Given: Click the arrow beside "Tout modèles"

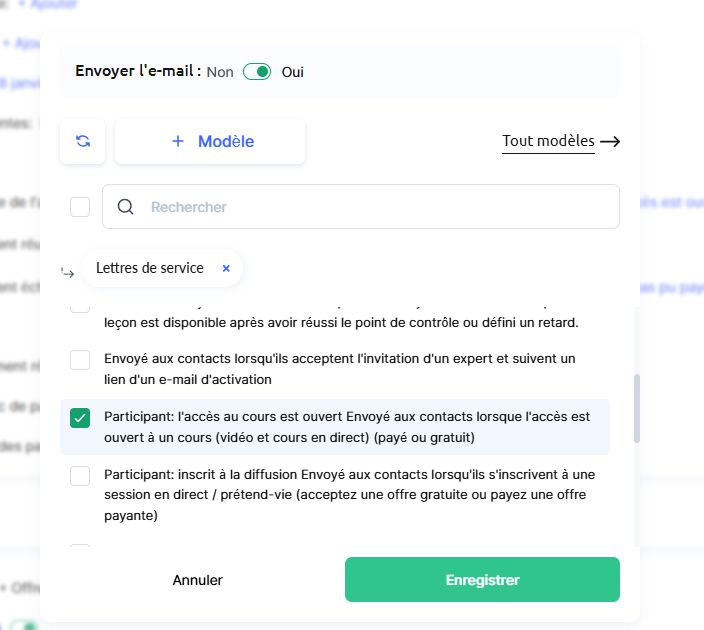Looking at the screenshot, I should coord(609,142).
